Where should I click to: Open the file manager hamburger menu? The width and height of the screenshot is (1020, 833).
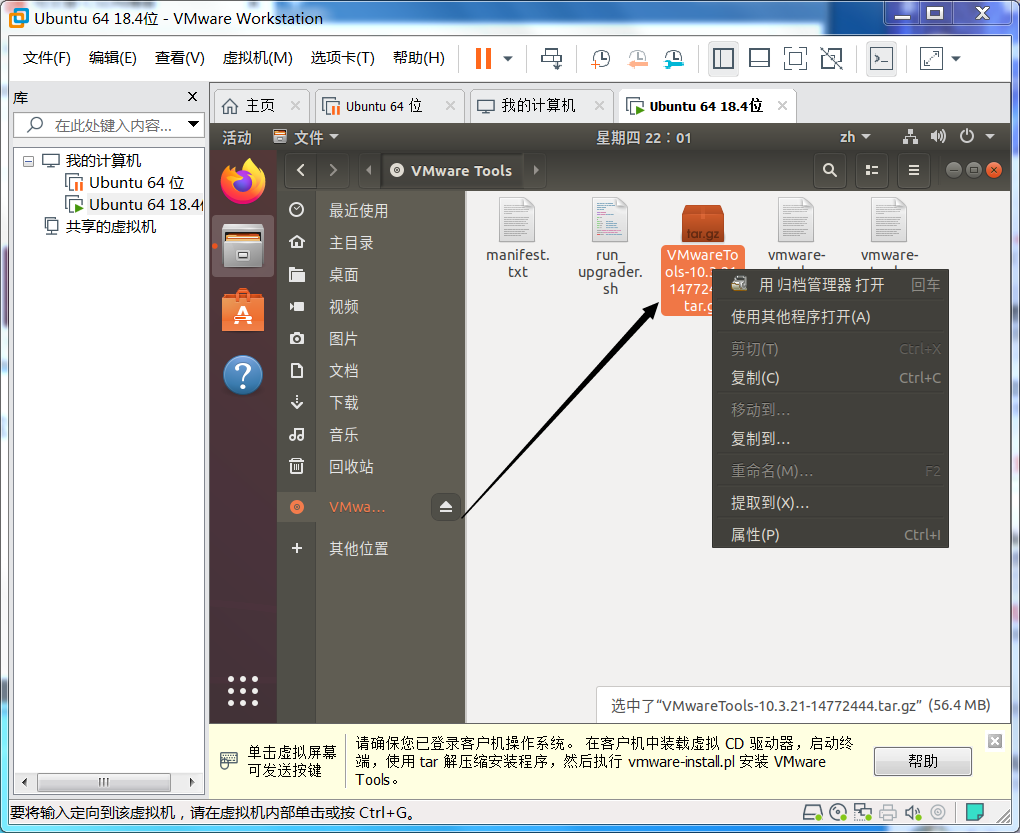tap(914, 170)
